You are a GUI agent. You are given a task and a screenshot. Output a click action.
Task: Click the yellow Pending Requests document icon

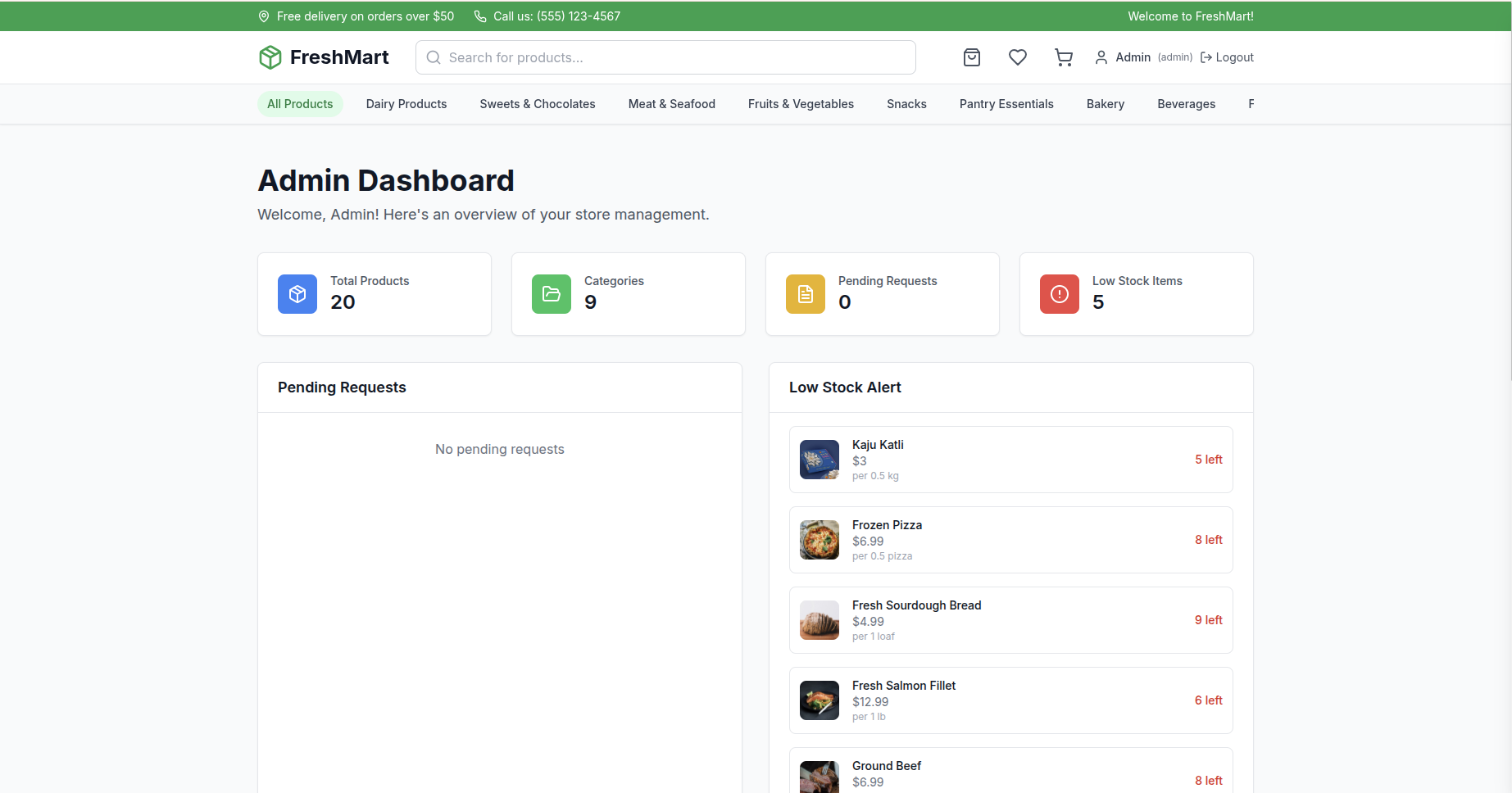coord(806,294)
